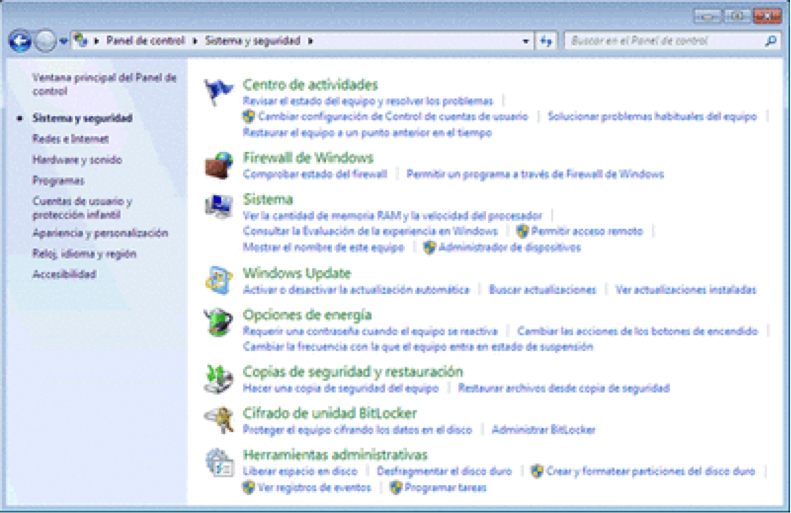This screenshot has width=791, height=513.
Task: Click the search magnifier icon
Action: (770, 41)
